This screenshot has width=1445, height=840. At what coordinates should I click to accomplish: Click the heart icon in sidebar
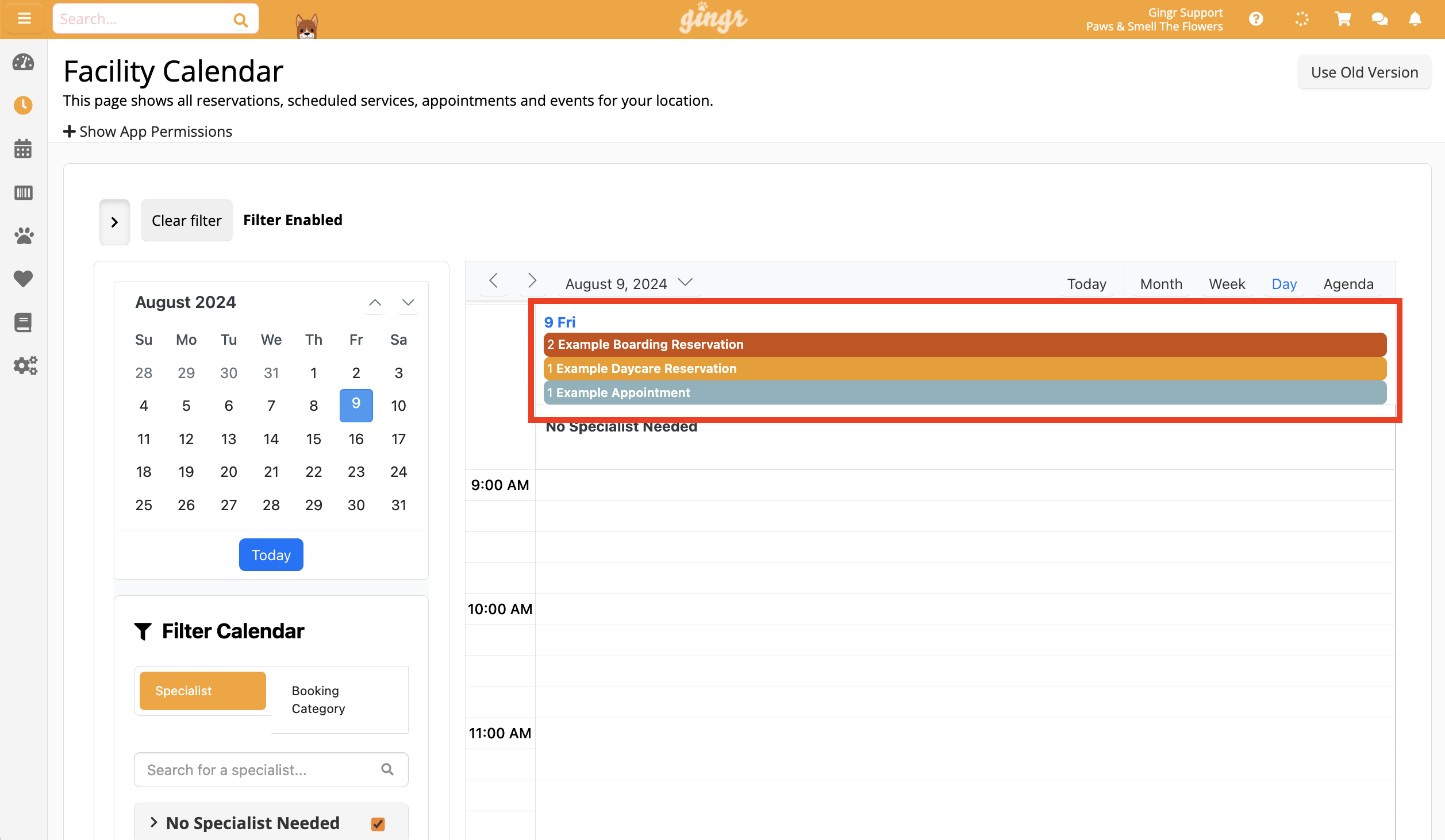(x=24, y=279)
